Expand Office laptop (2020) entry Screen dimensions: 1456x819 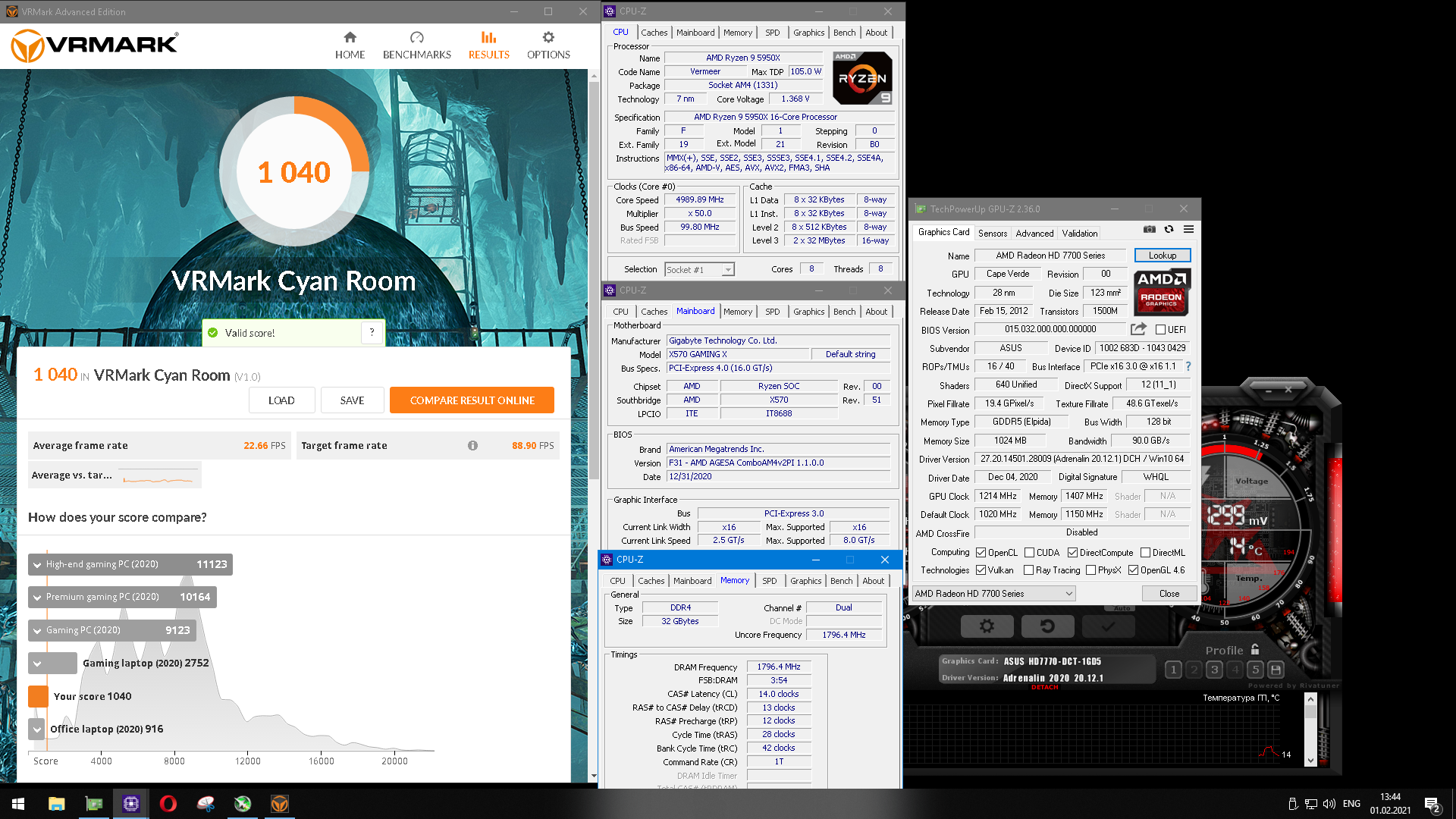36,730
